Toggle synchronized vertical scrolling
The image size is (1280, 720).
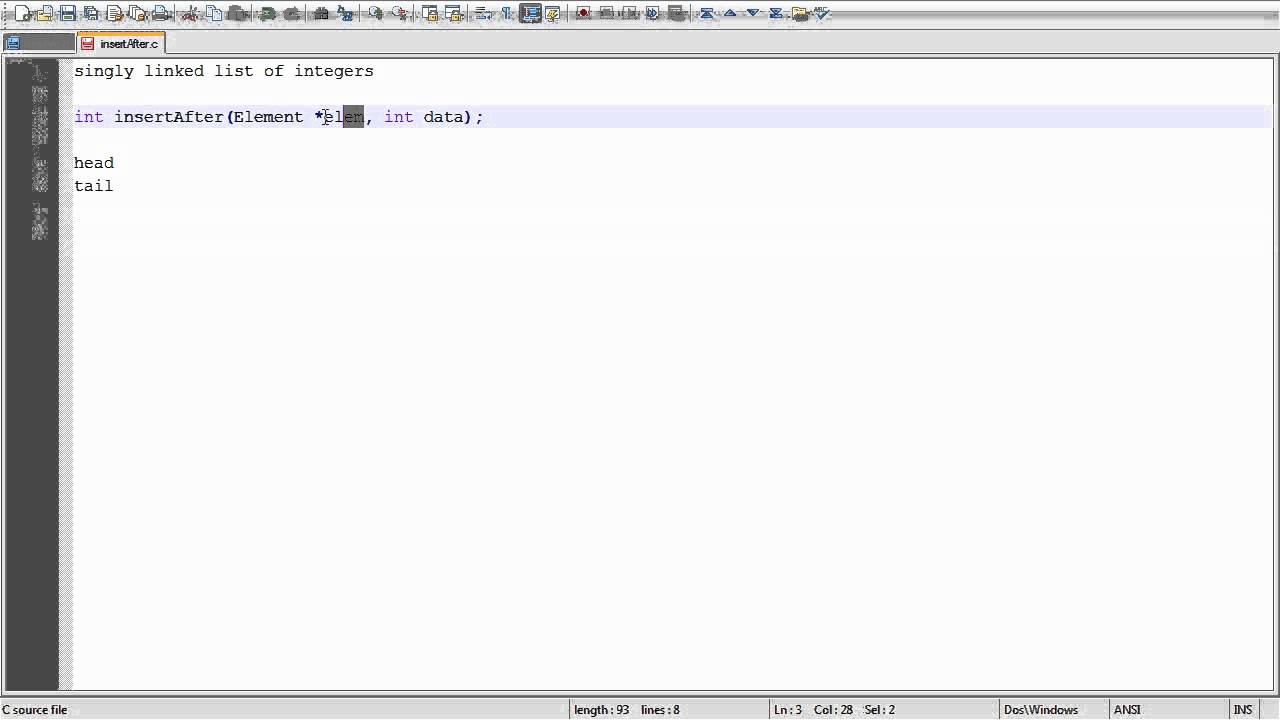pos(429,13)
